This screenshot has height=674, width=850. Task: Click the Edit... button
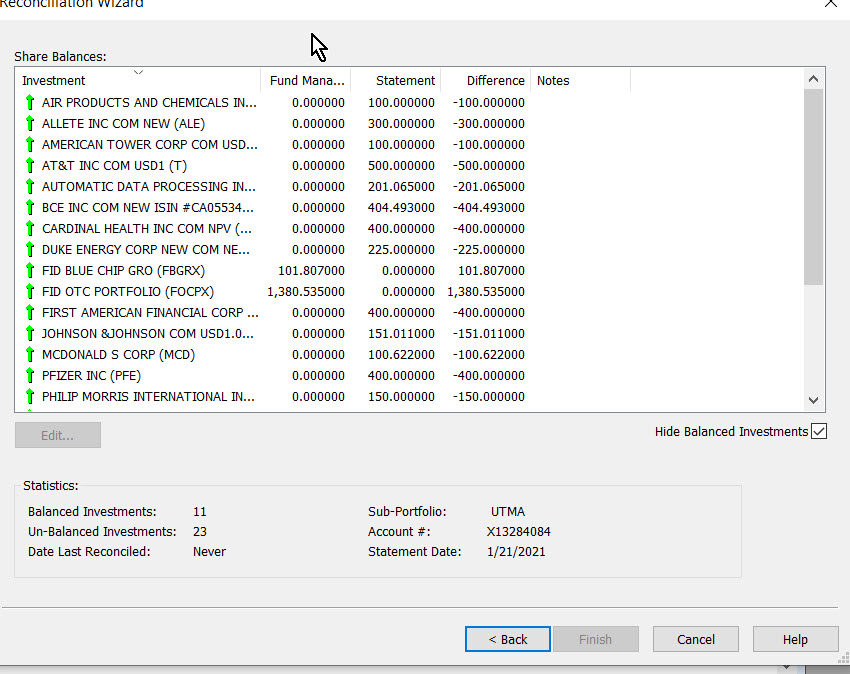(x=58, y=435)
